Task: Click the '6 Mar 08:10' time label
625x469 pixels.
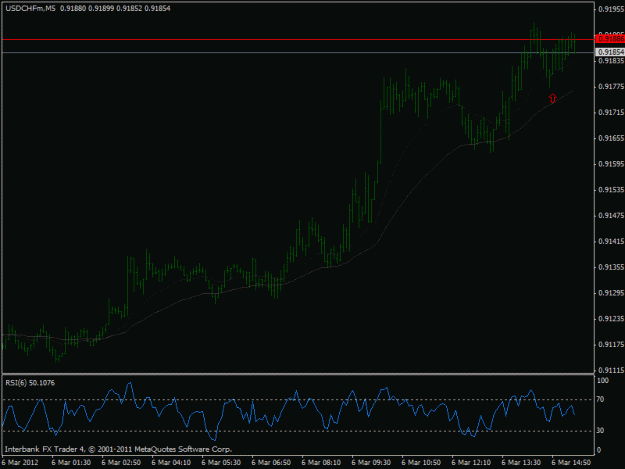Action: coord(321,463)
